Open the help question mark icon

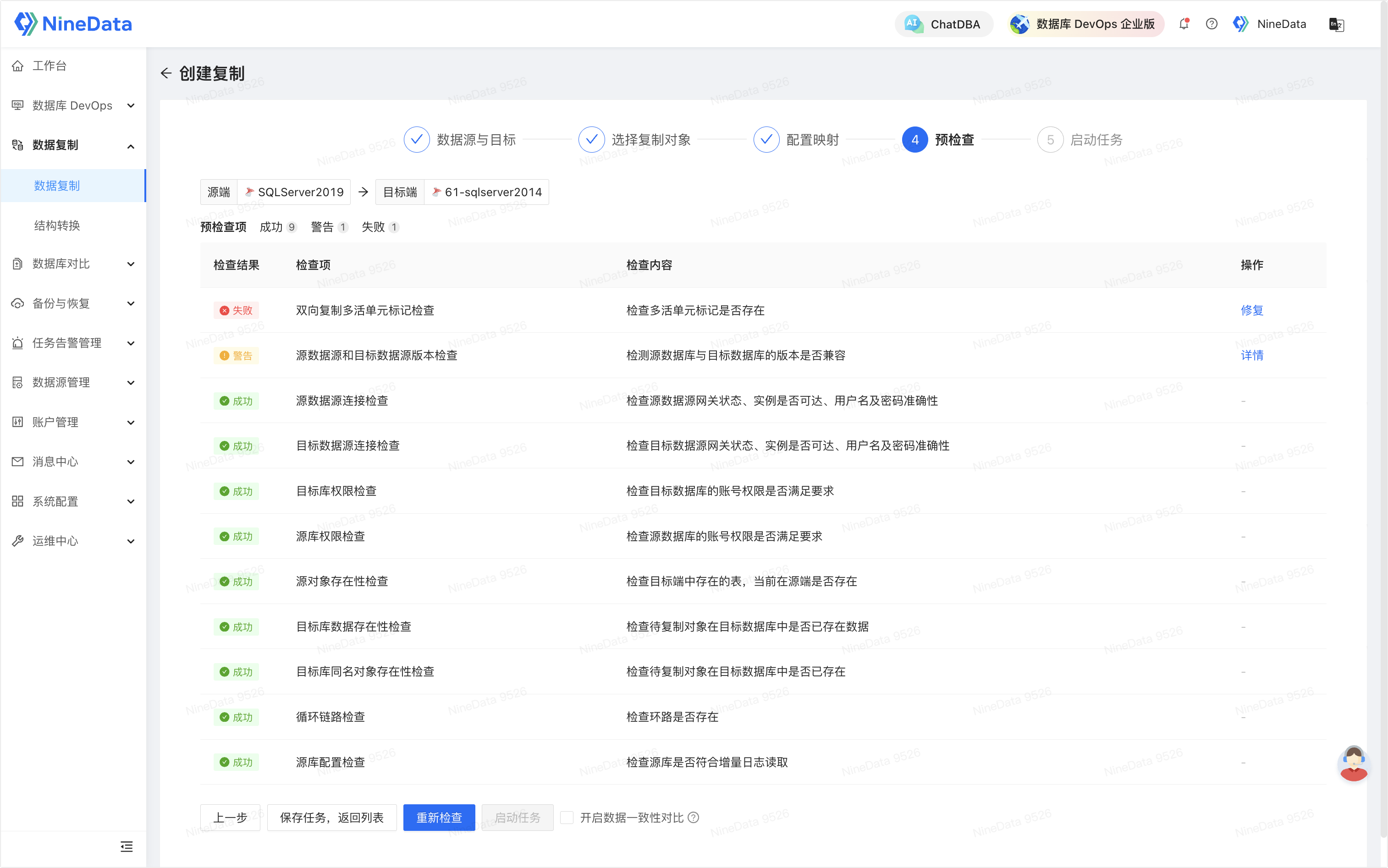pyautogui.click(x=1211, y=24)
